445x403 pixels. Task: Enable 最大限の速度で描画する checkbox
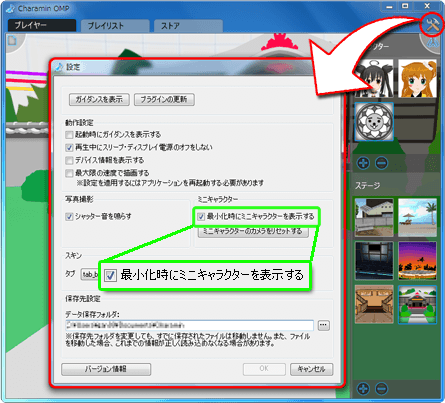pos(69,173)
